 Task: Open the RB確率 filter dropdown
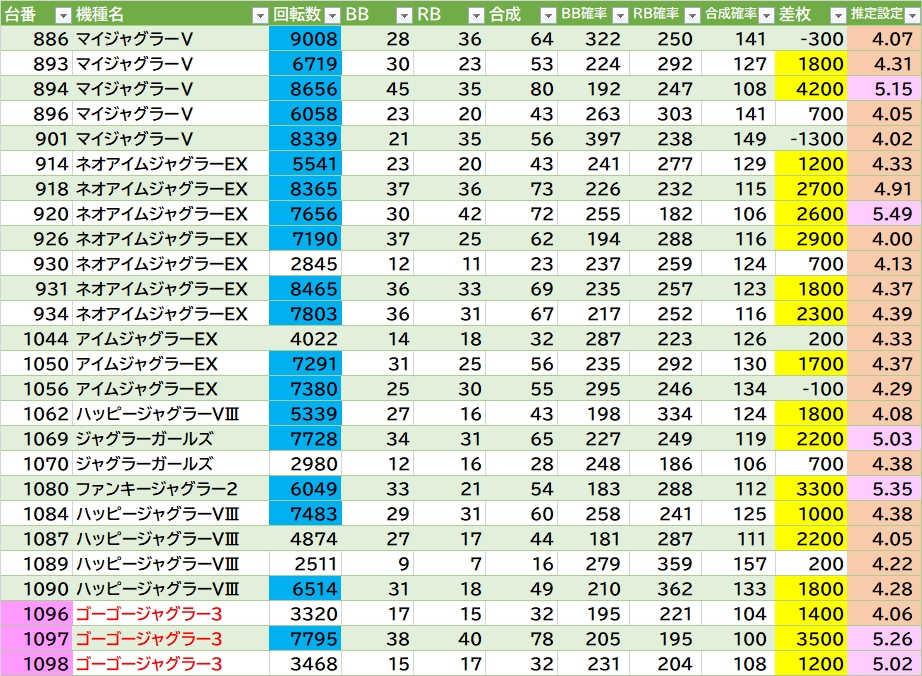coord(691,15)
